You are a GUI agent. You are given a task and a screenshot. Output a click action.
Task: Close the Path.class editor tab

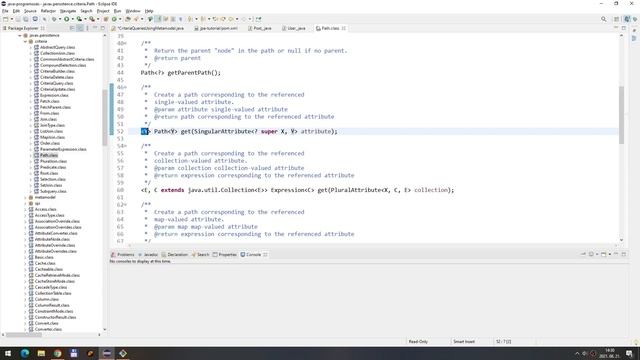point(344,28)
